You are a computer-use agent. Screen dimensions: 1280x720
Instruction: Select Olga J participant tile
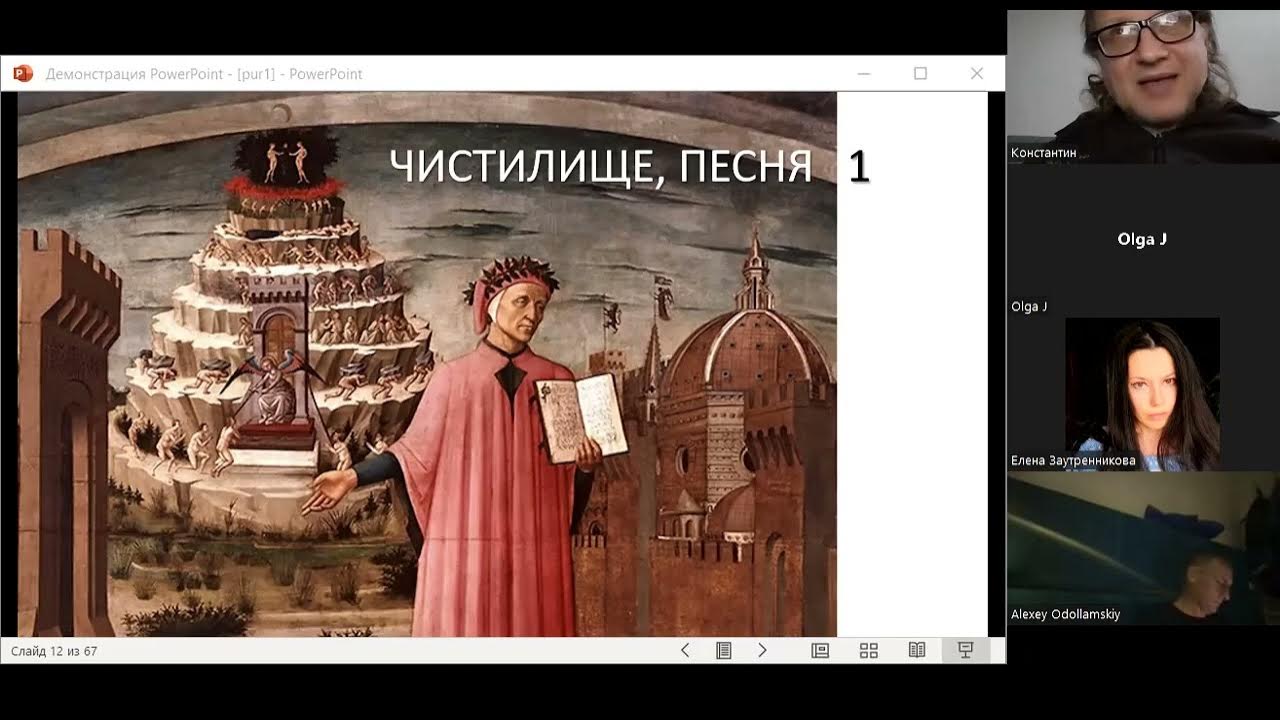[1143, 241]
